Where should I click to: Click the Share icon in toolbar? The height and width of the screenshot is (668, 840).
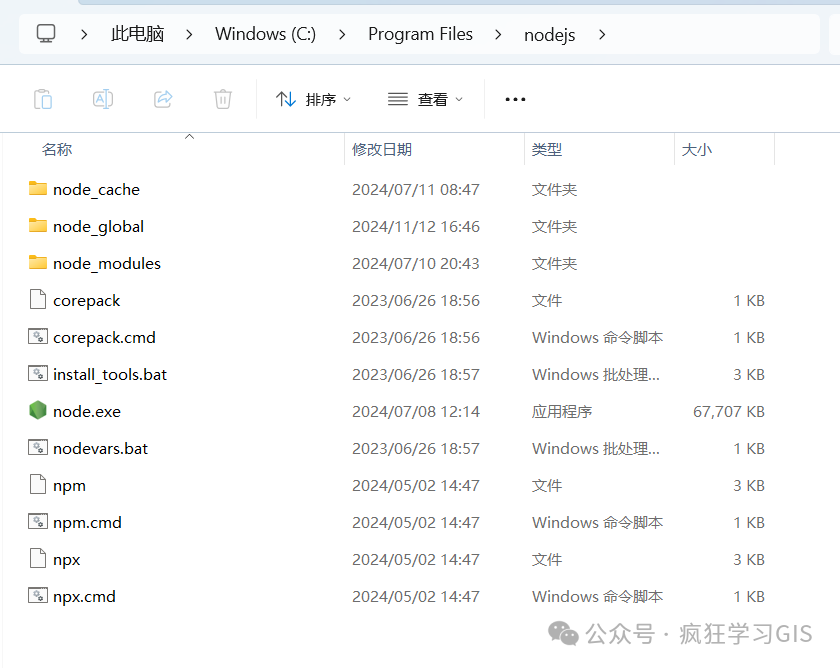[163, 99]
